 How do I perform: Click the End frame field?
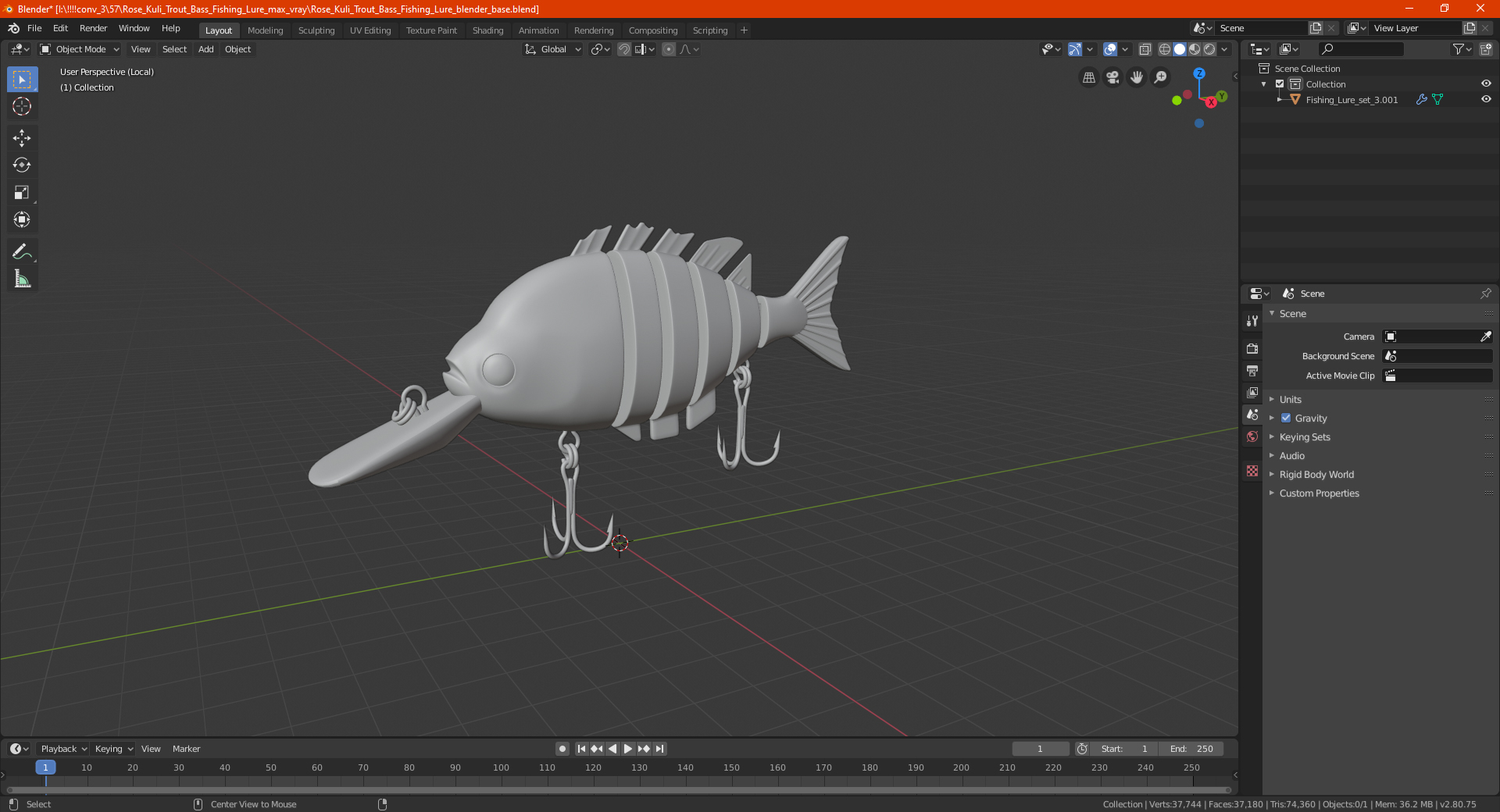pos(1191,749)
